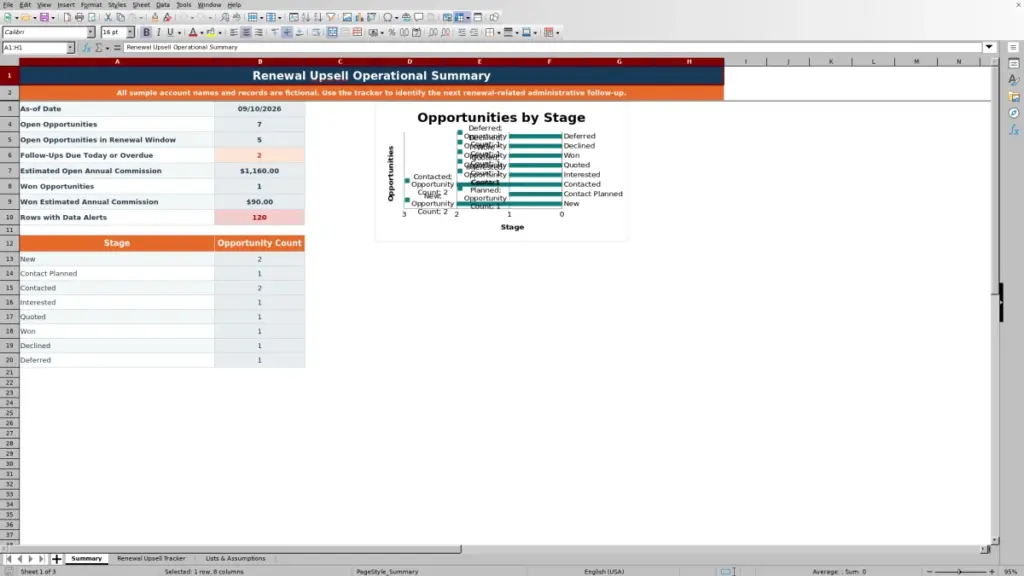Screen dimensions: 1024x576
Task: Toggle Align Bottom vertical alignment
Action: 300,32
